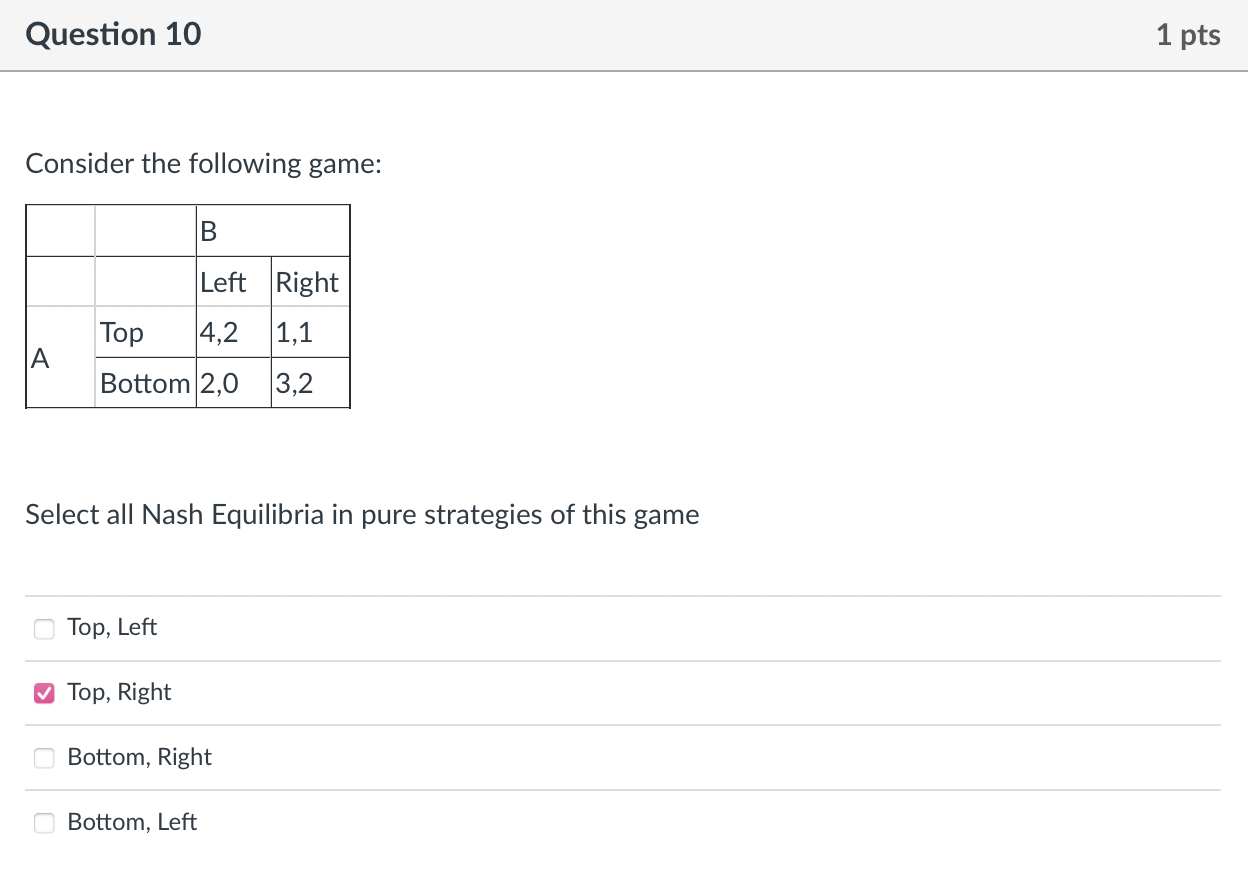The height and width of the screenshot is (876, 1248).
Task: Select the 'Bottom, Right' answer row
Action: coord(139,757)
